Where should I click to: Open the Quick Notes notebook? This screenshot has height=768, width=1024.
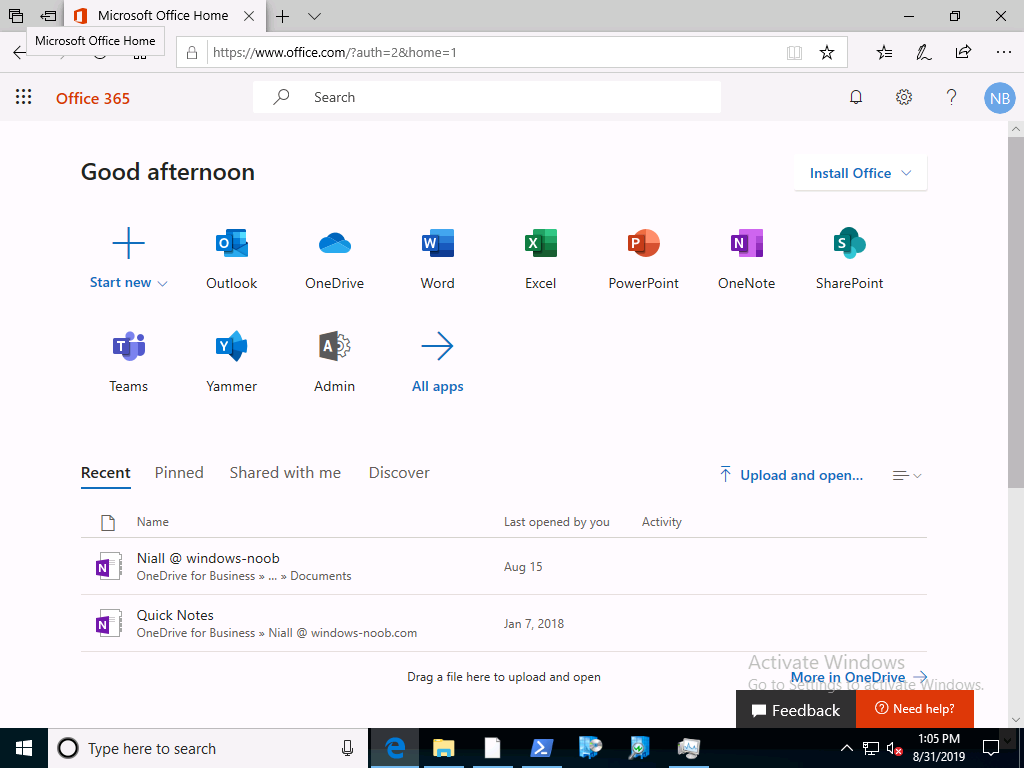click(x=504, y=624)
